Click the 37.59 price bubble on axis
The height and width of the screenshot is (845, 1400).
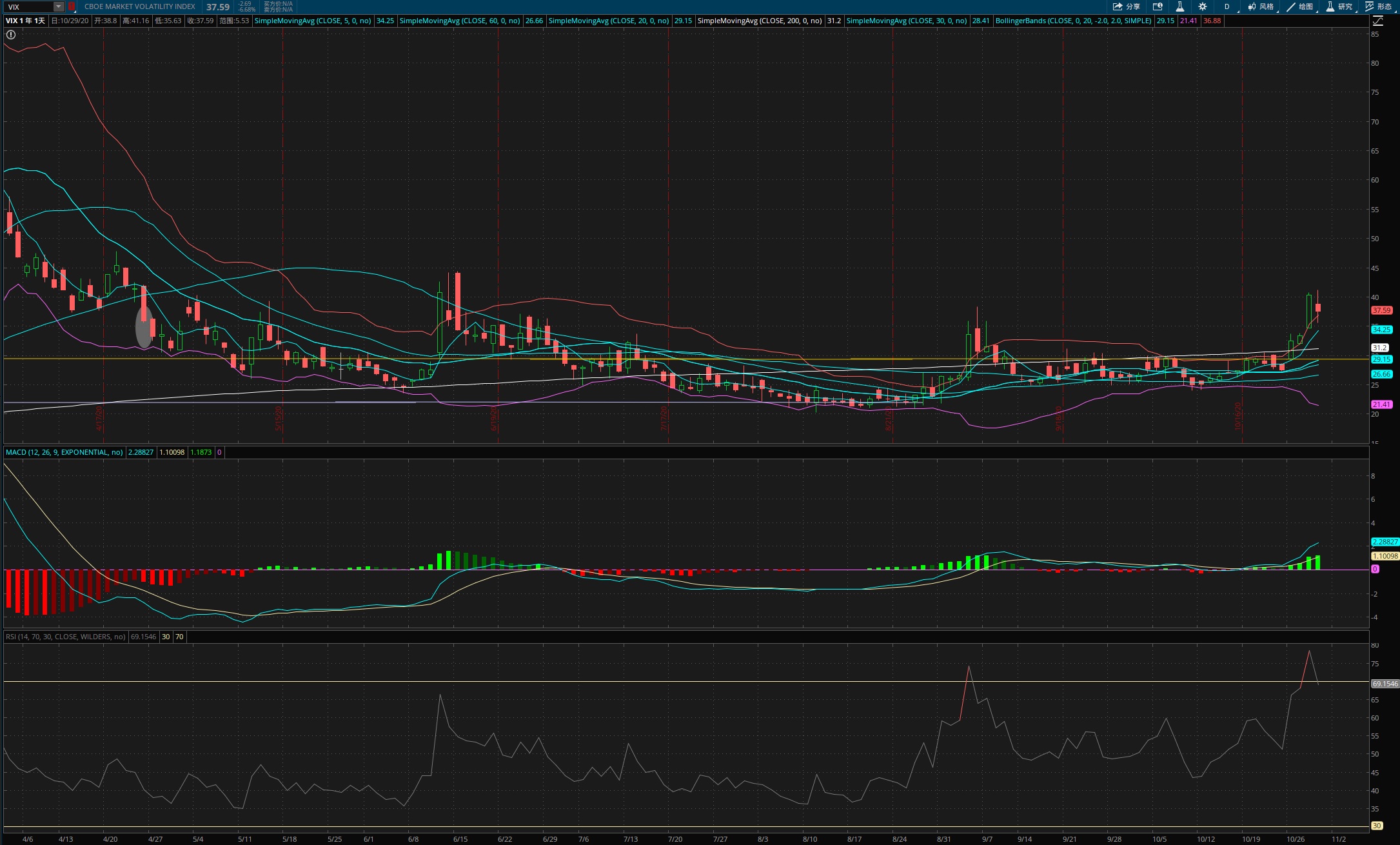tap(1381, 310)
